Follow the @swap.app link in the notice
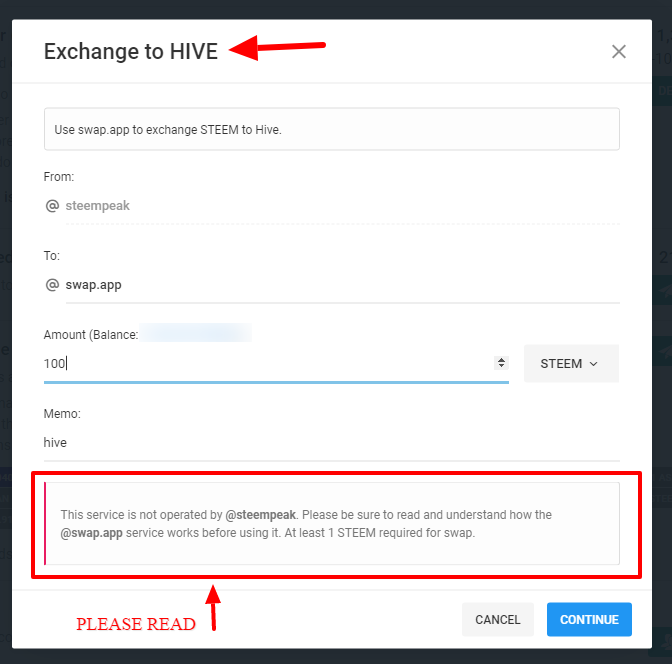The height and width of the screenshot is (664, 672). [x=92, y=533]
